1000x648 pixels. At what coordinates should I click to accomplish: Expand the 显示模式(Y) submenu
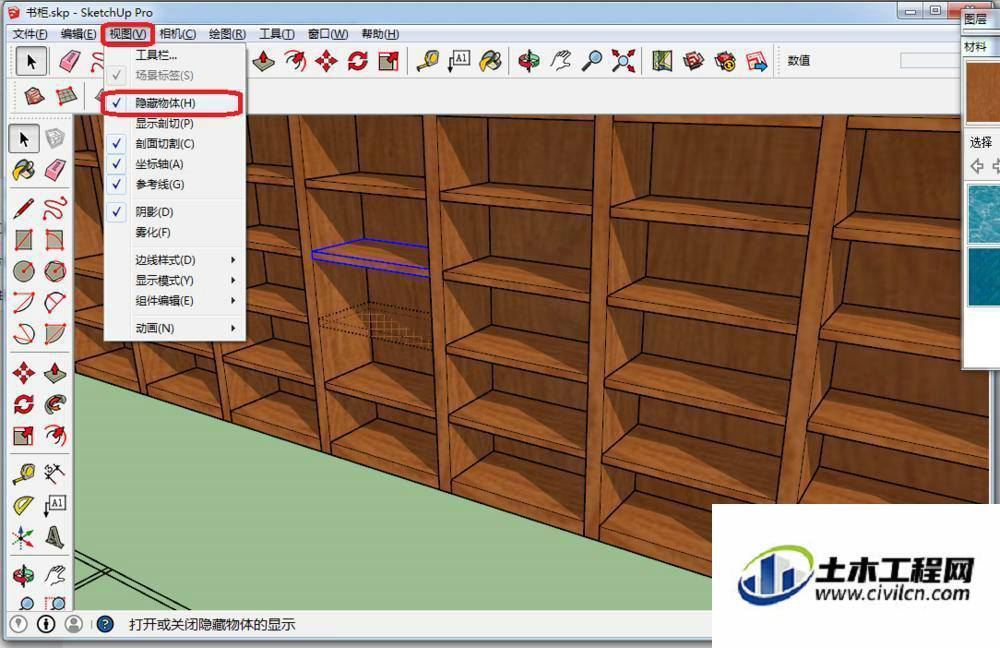[x=175, y=280]
